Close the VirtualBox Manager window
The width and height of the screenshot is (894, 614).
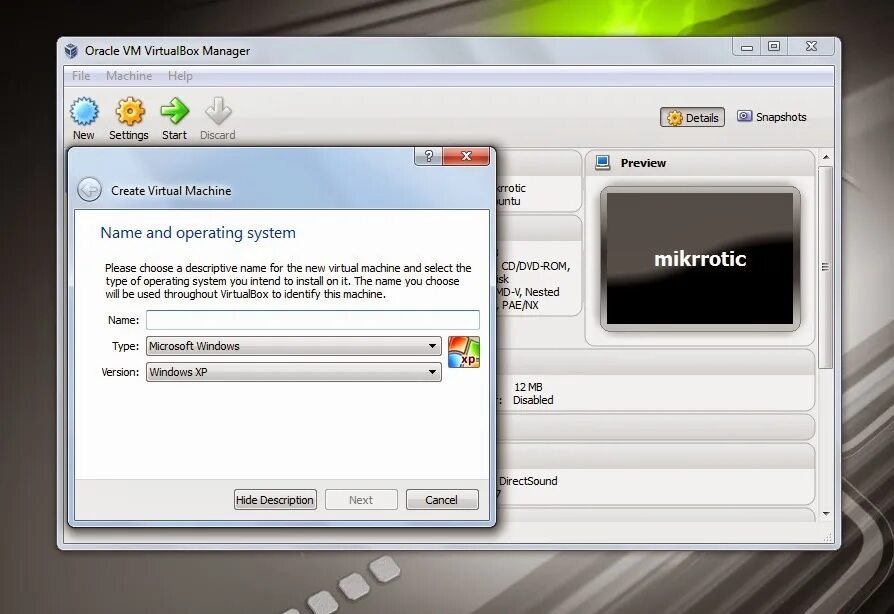click(x=811, y=47)
